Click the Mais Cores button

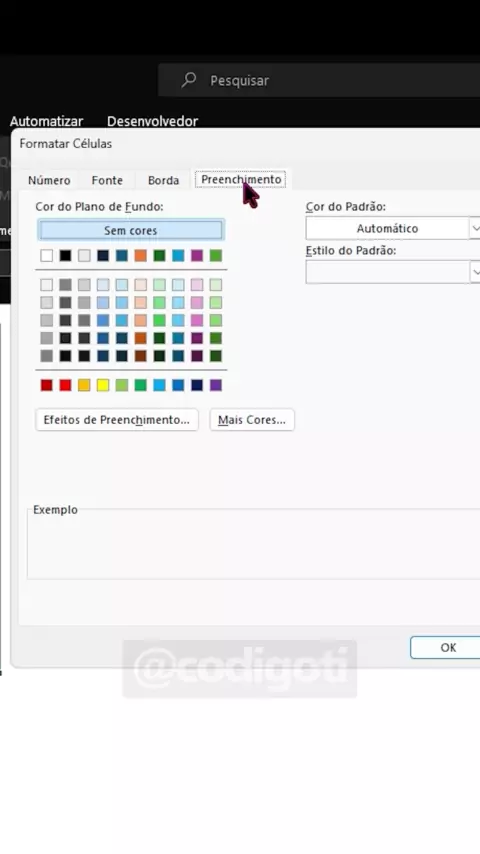tap(252, 420)
